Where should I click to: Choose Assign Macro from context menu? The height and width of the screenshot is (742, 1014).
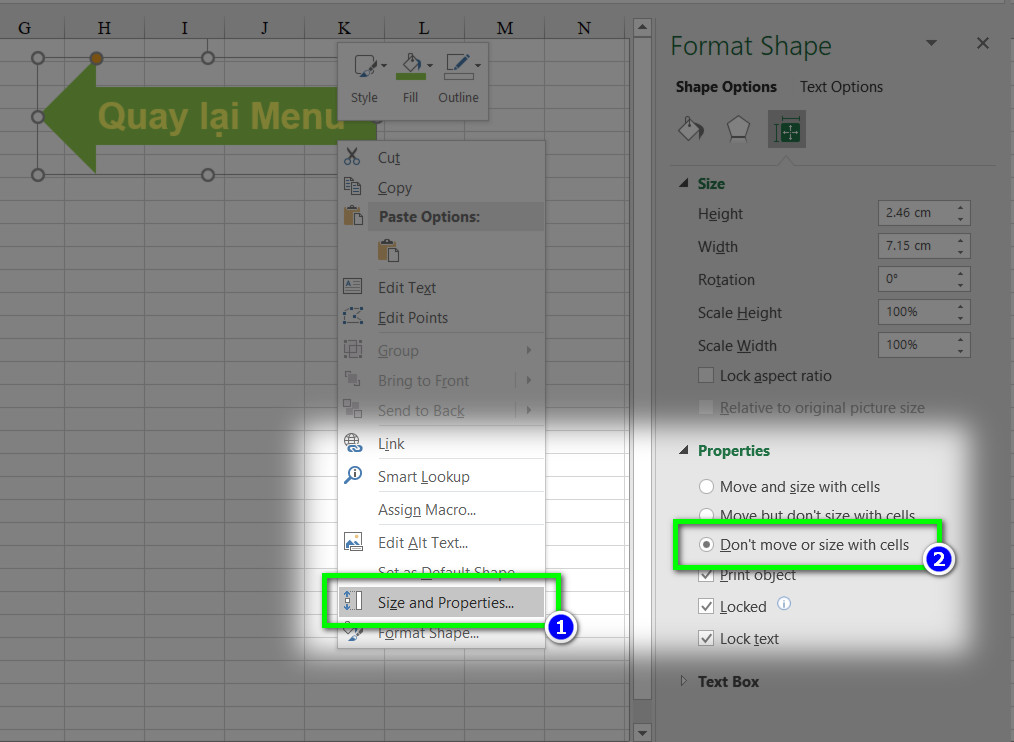click(427, 510)
